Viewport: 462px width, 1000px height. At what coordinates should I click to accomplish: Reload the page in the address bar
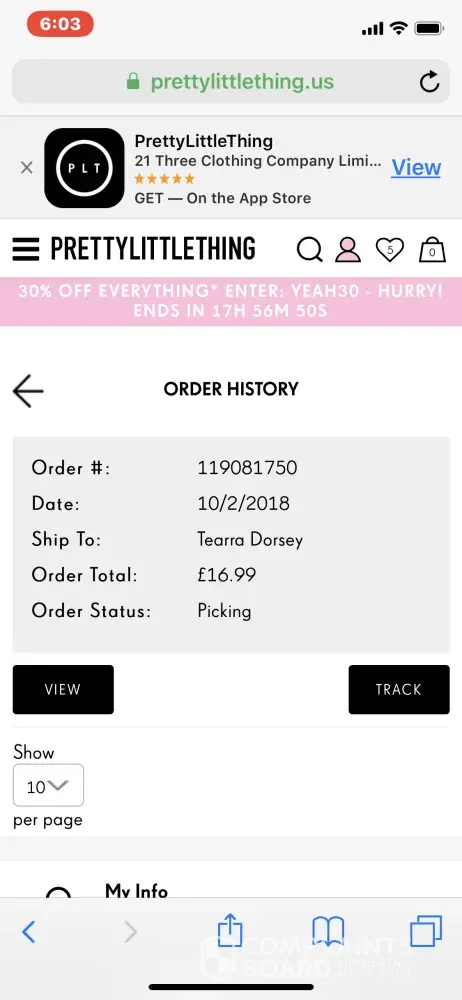(429, 82)
